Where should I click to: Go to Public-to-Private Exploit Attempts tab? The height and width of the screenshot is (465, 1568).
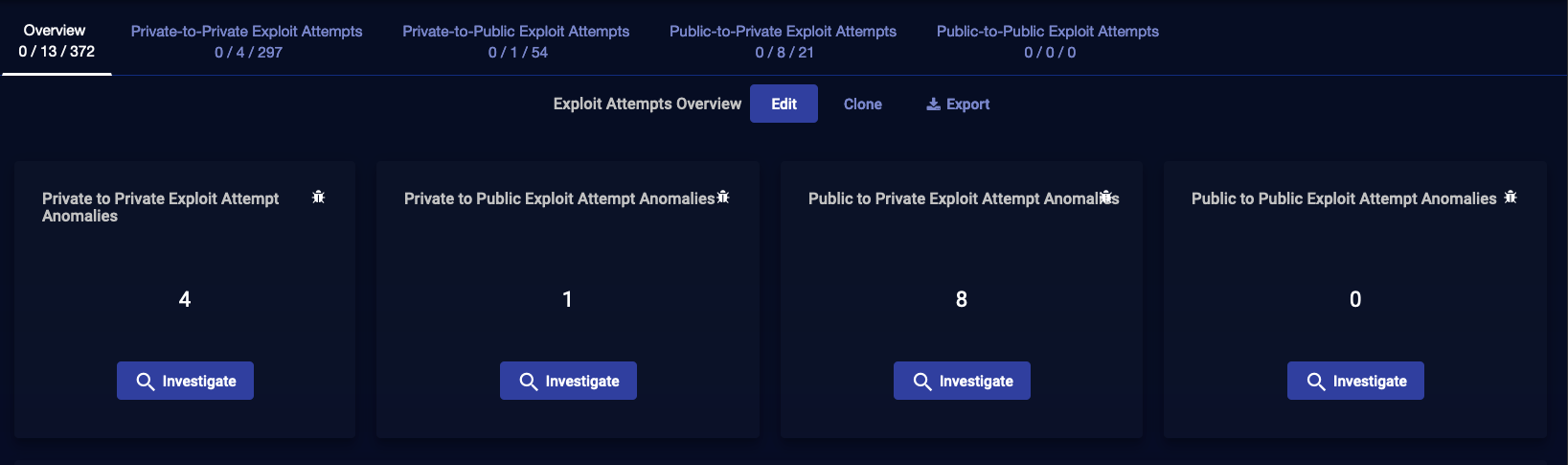click(783, 40)
